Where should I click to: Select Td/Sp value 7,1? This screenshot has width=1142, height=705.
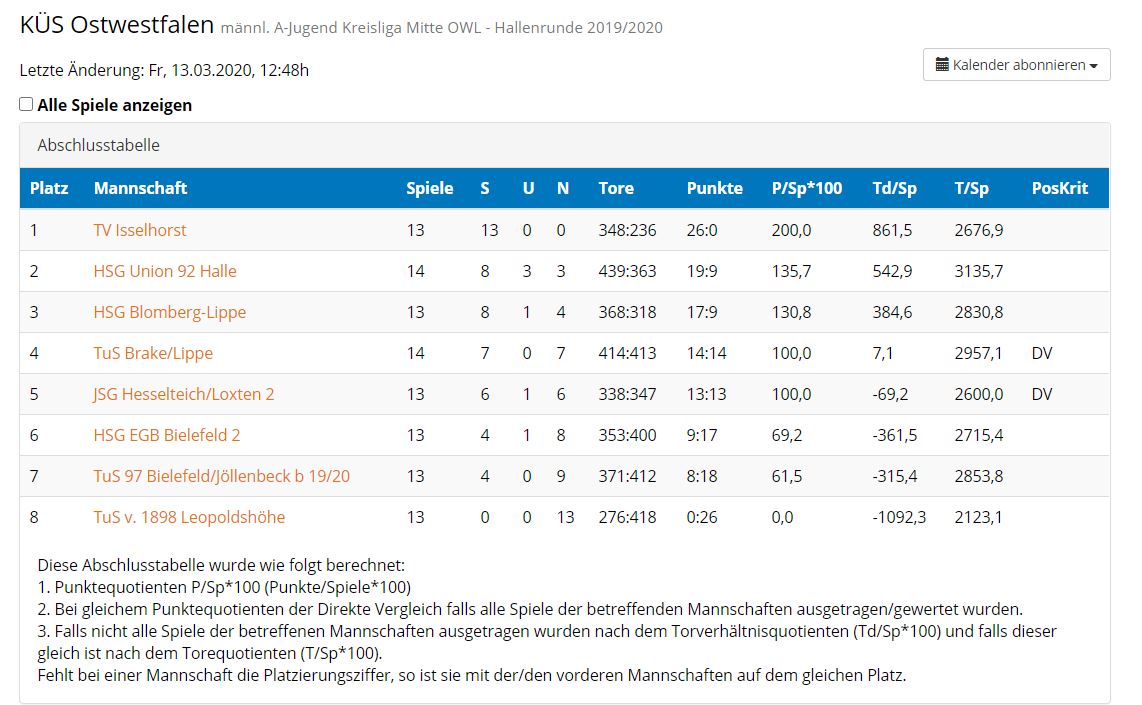click(883, 353)
